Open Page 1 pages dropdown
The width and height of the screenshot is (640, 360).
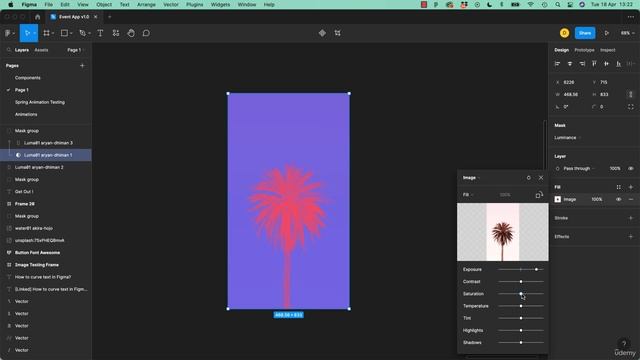point(75,50)
